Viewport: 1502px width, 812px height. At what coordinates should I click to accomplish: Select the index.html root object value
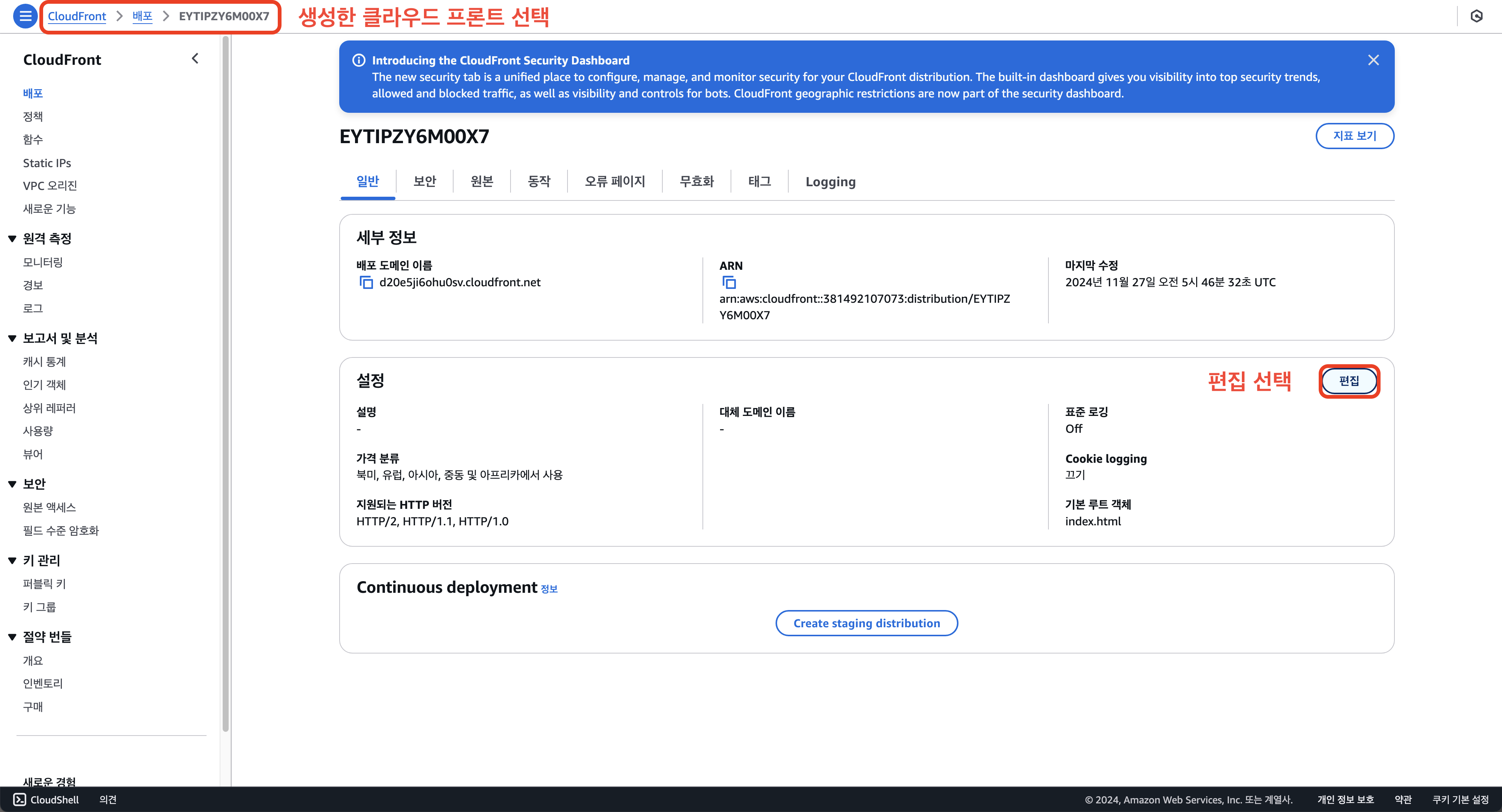1093,521
